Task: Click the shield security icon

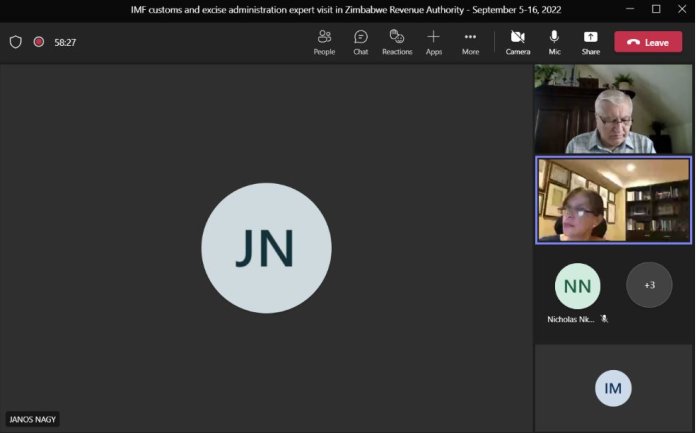Action: (16, 42)
